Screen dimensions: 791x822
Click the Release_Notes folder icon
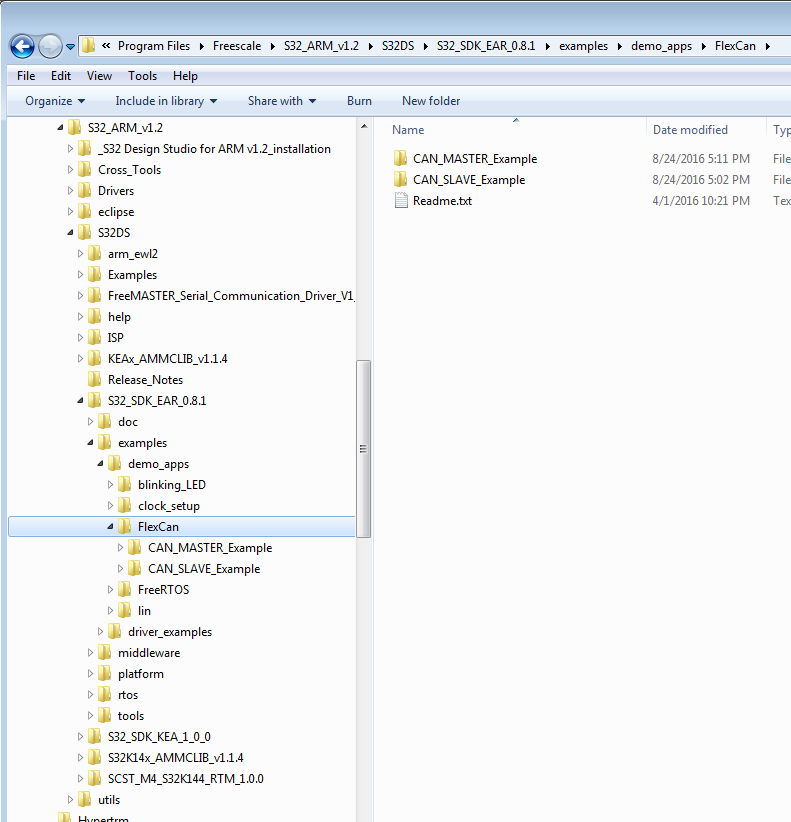click(95, 379)
